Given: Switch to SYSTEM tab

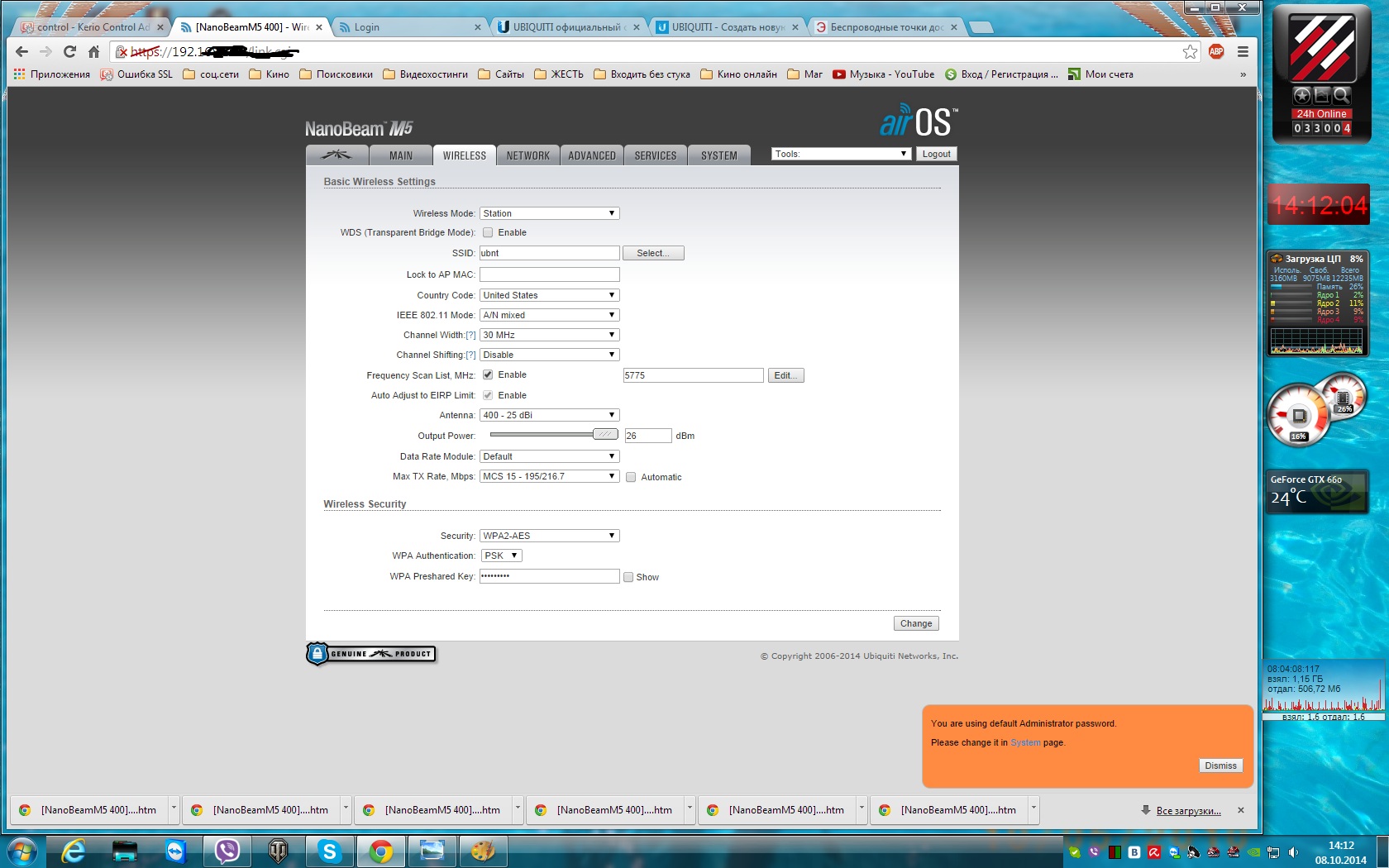Looking at the screenshot, I should click(x=719, y=155).
